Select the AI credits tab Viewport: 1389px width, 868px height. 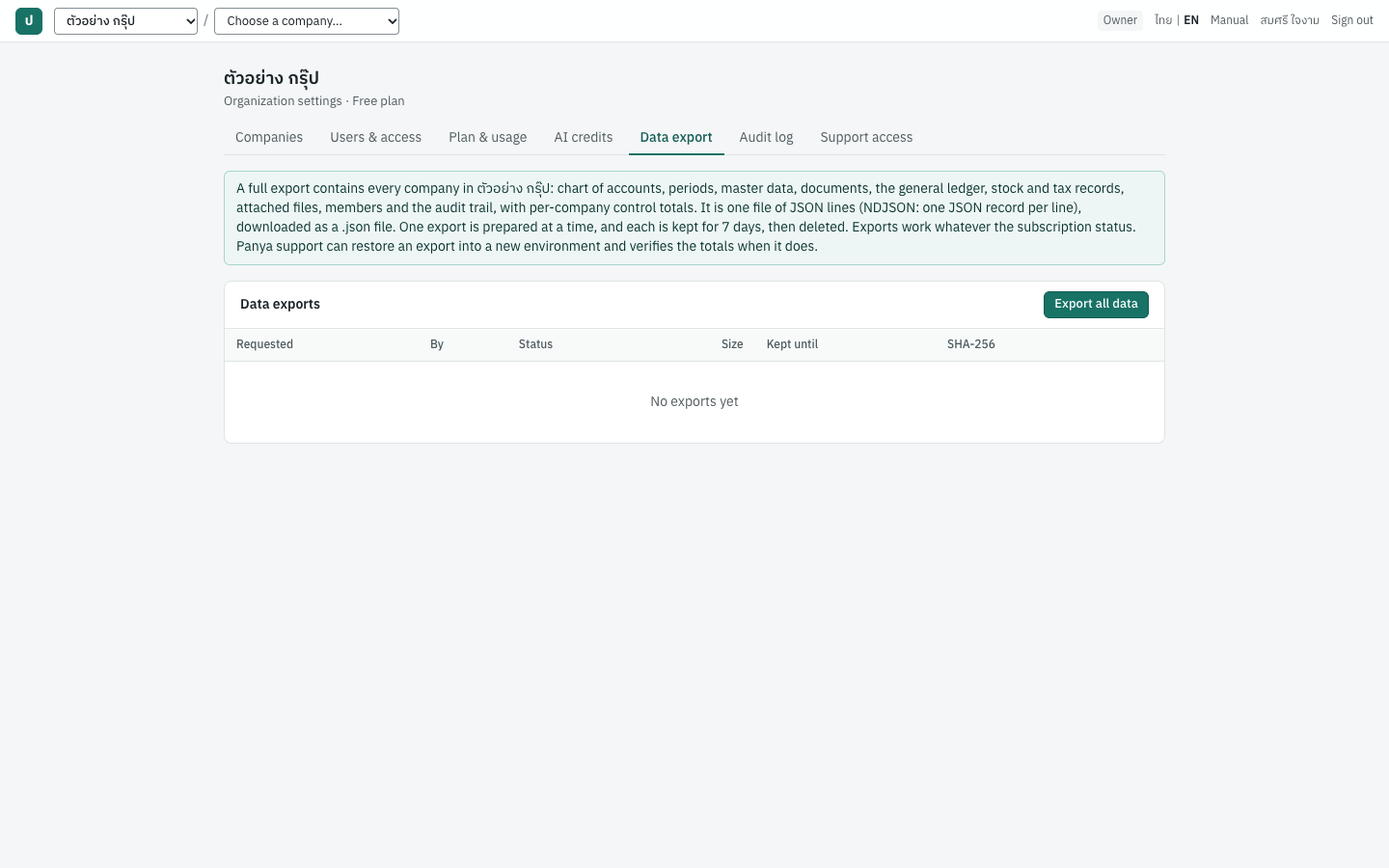(x=584, y=137)
